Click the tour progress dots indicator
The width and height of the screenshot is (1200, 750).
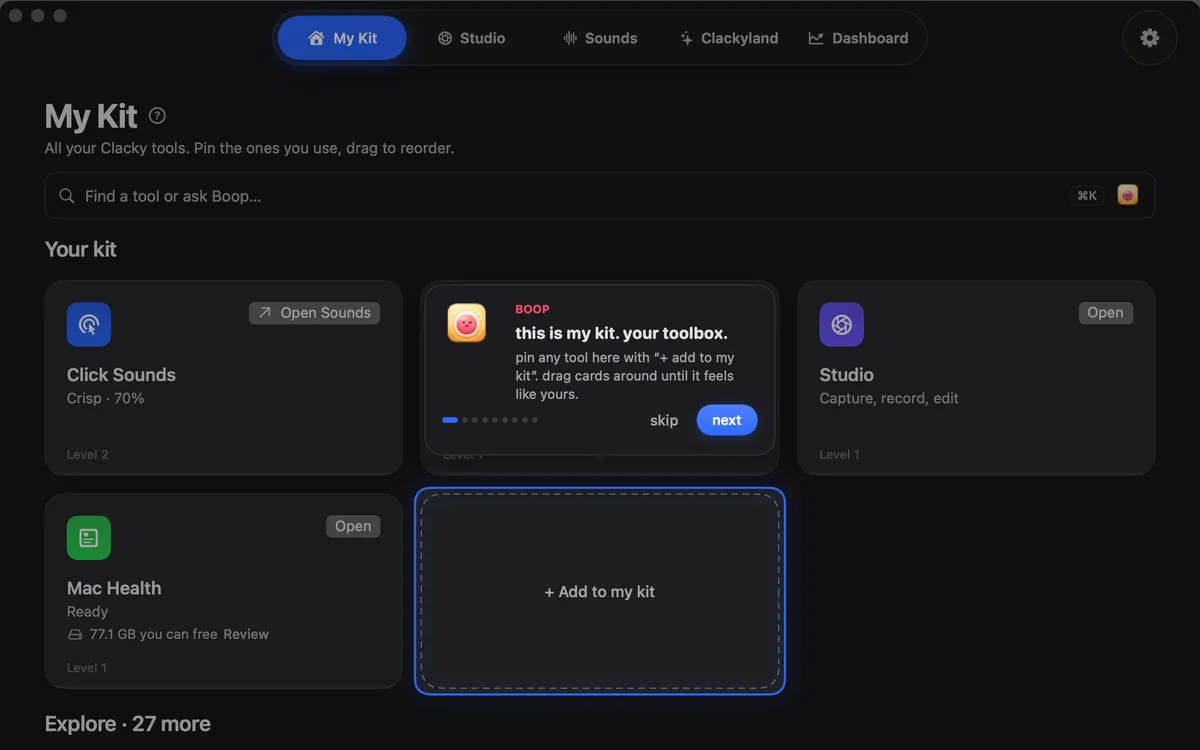[x=490, y=420]
